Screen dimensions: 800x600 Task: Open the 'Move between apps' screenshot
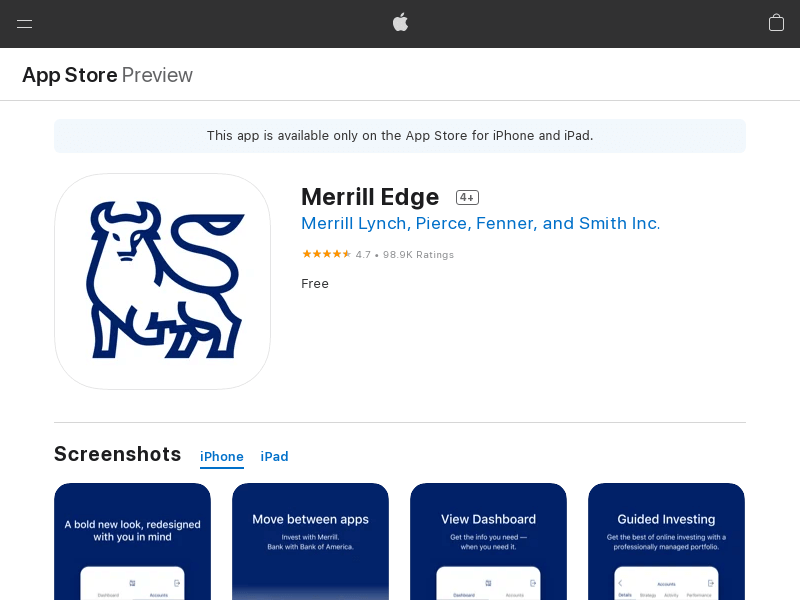point(310,541)
